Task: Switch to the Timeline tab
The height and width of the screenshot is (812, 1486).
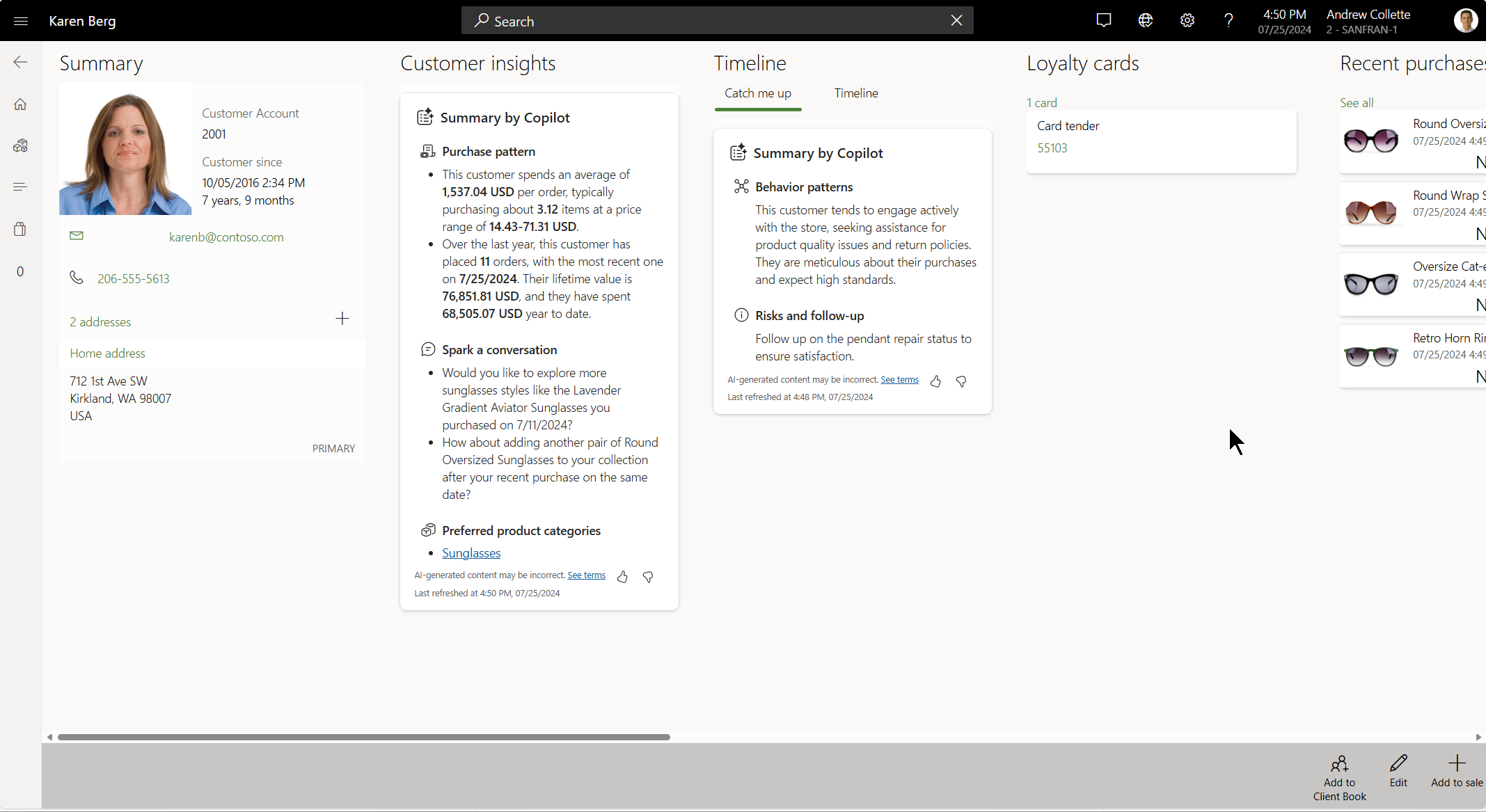Action: pos(855,93)
